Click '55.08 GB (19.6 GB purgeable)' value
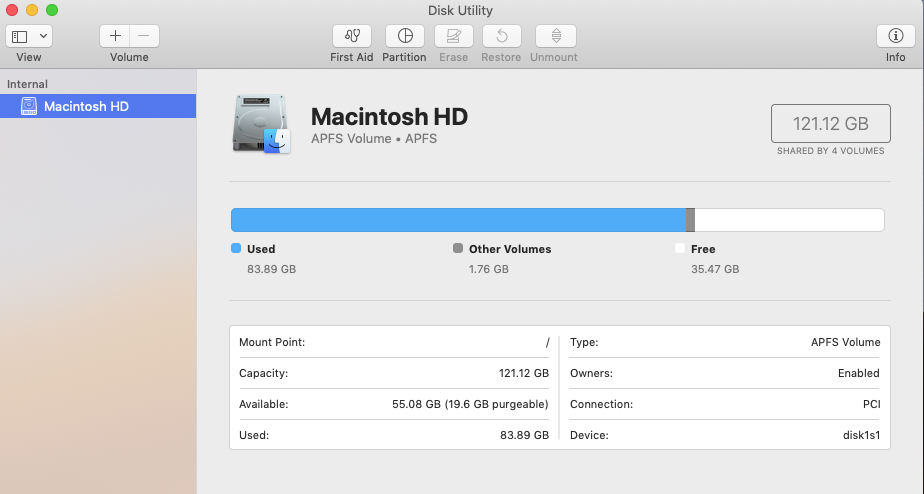Image resolution: width=924 pixels, height=494 pixels. point(470,404)
